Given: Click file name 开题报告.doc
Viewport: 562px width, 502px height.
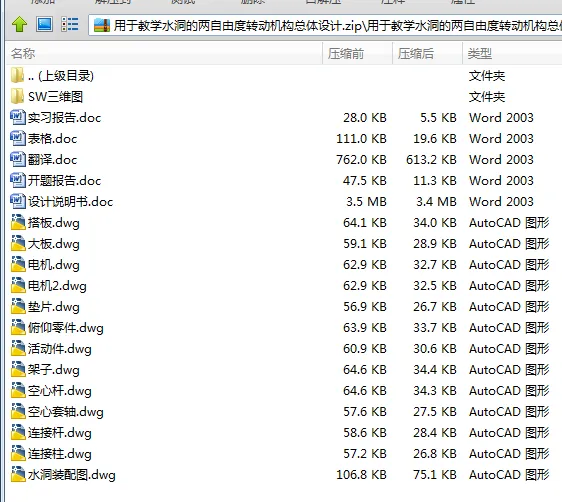Looking at the screenshot, I should pos(65,181).
